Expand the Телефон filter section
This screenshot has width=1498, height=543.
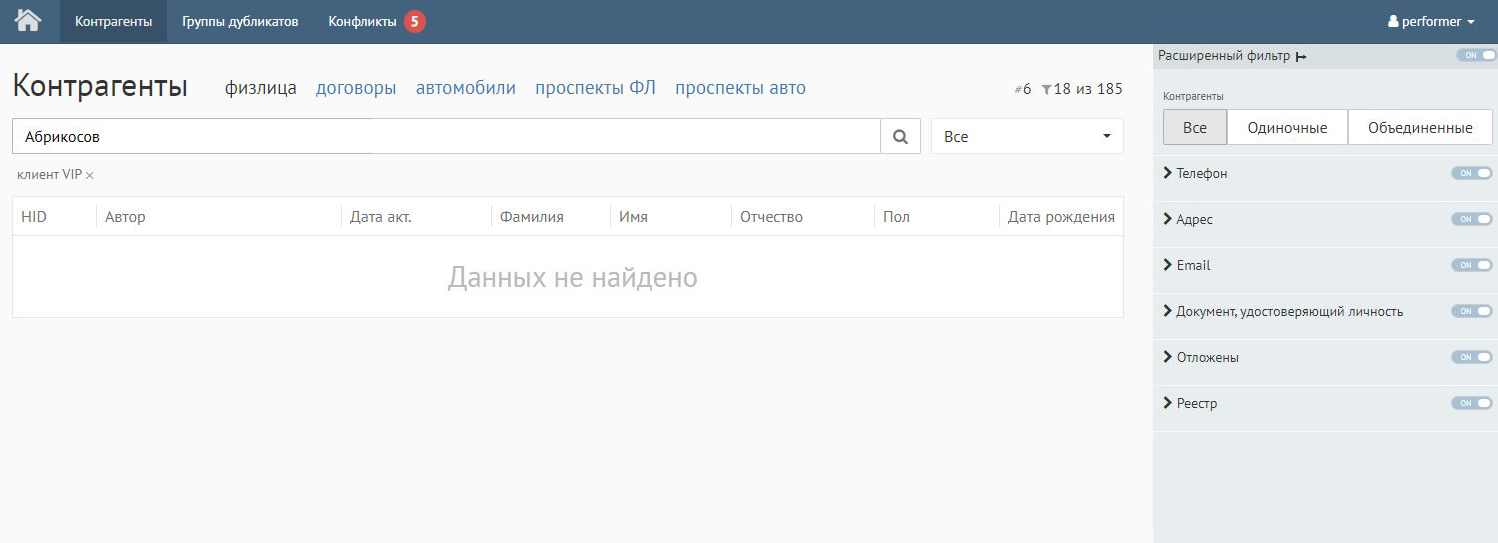pyautogui.click(x=1196, y=173)
